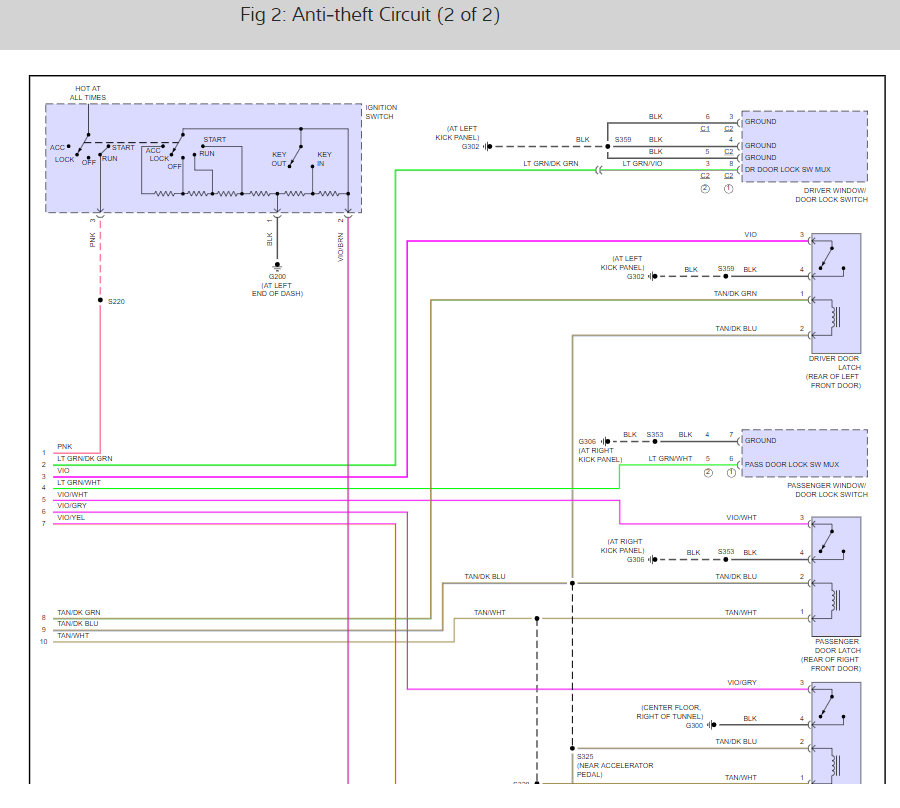
Task: Click the TAN/WHT wire label at pin 10
Action: pyautogui.click(x=71, y=635)
